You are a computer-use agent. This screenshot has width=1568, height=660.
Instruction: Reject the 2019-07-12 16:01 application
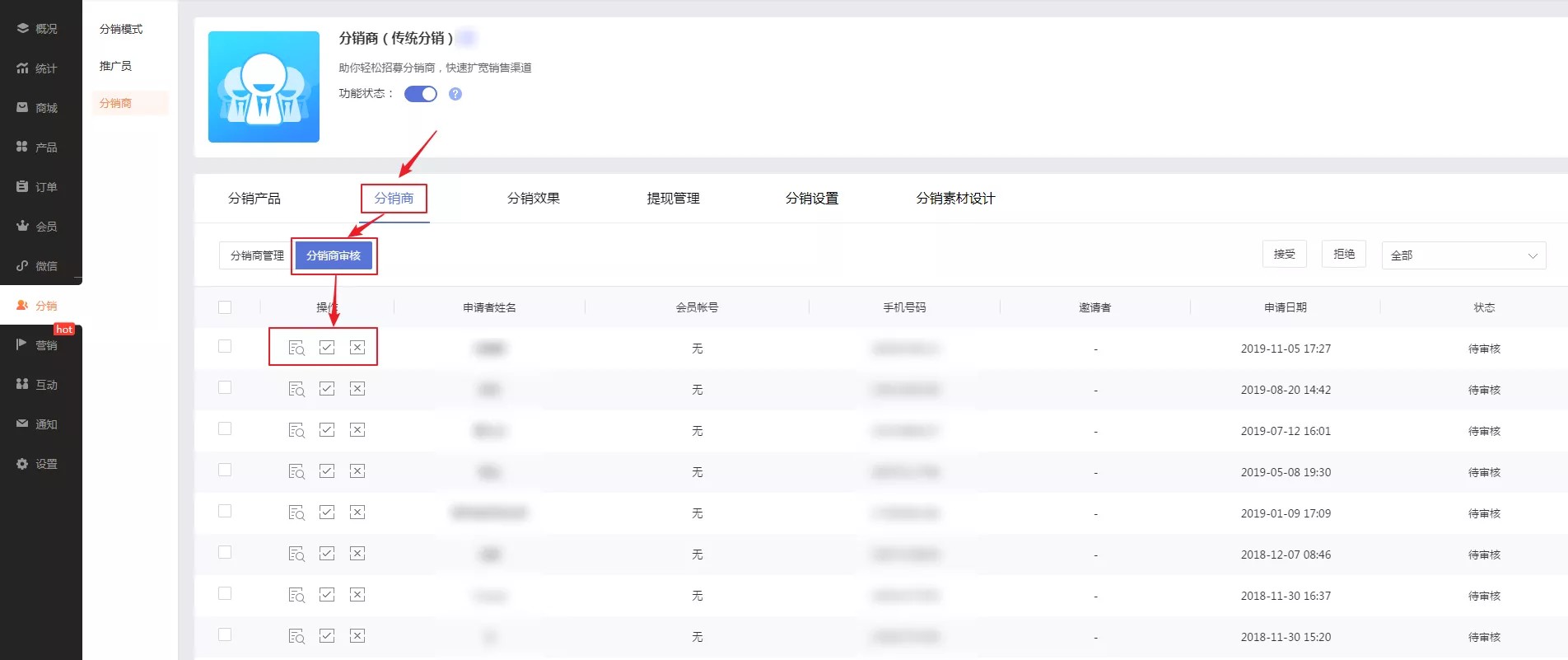click(x=357, y=429)
